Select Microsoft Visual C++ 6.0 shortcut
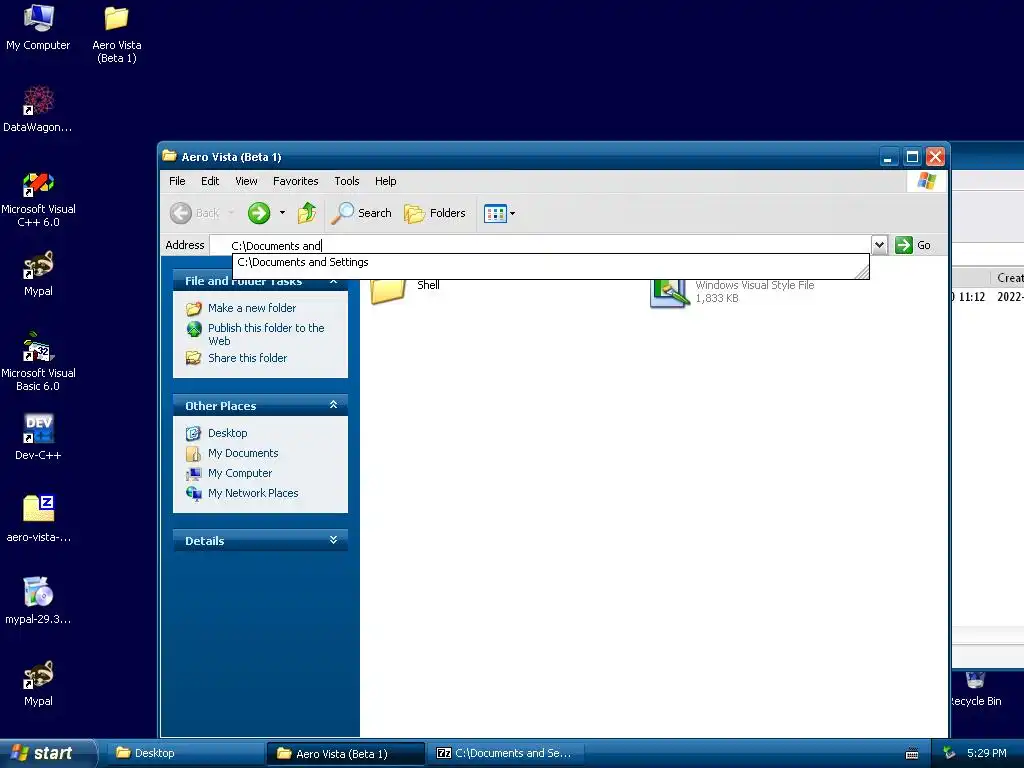Screen dimensions: 1024x768 click(x=38, y=199)
